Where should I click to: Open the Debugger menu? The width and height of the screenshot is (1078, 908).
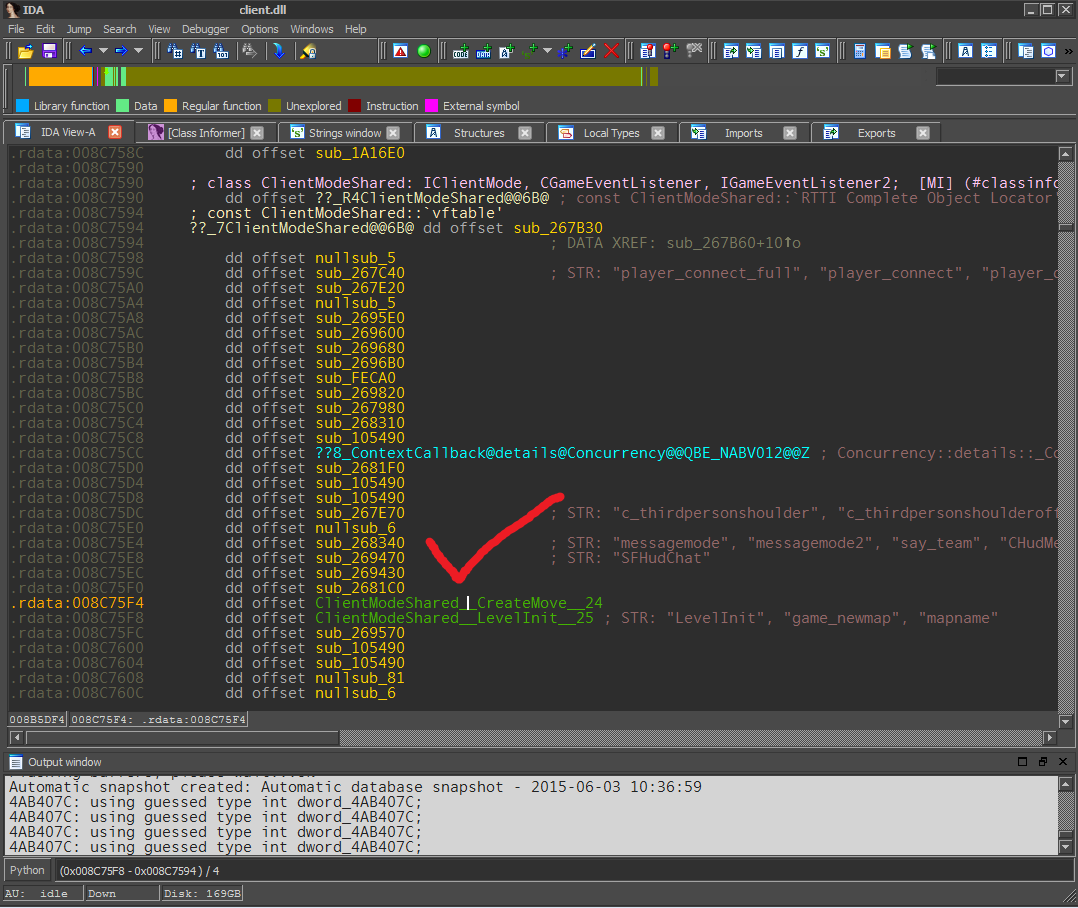pos(206,29)
